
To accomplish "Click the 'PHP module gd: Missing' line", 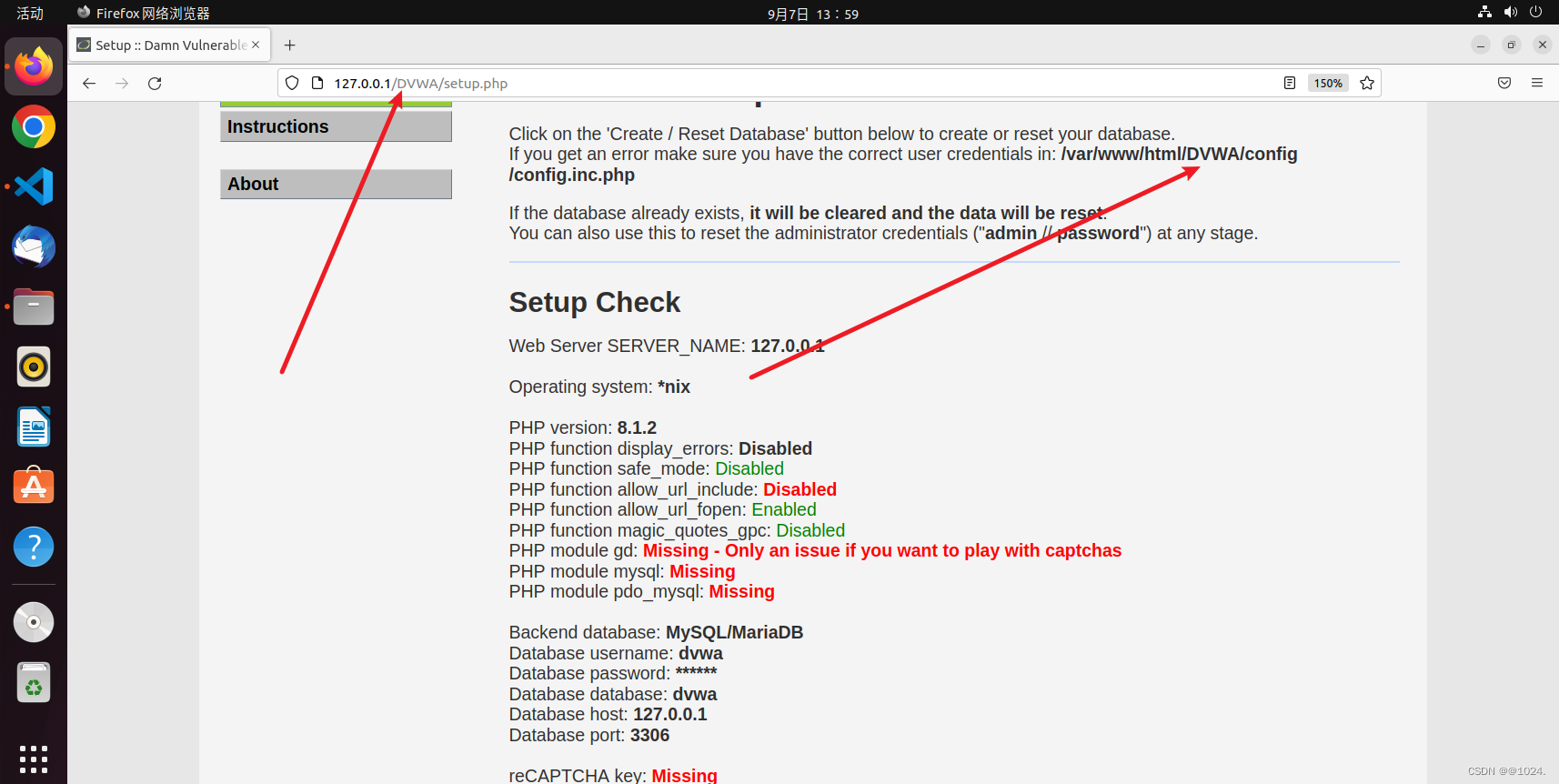I will pyautogui.click(x=815, y=550).
